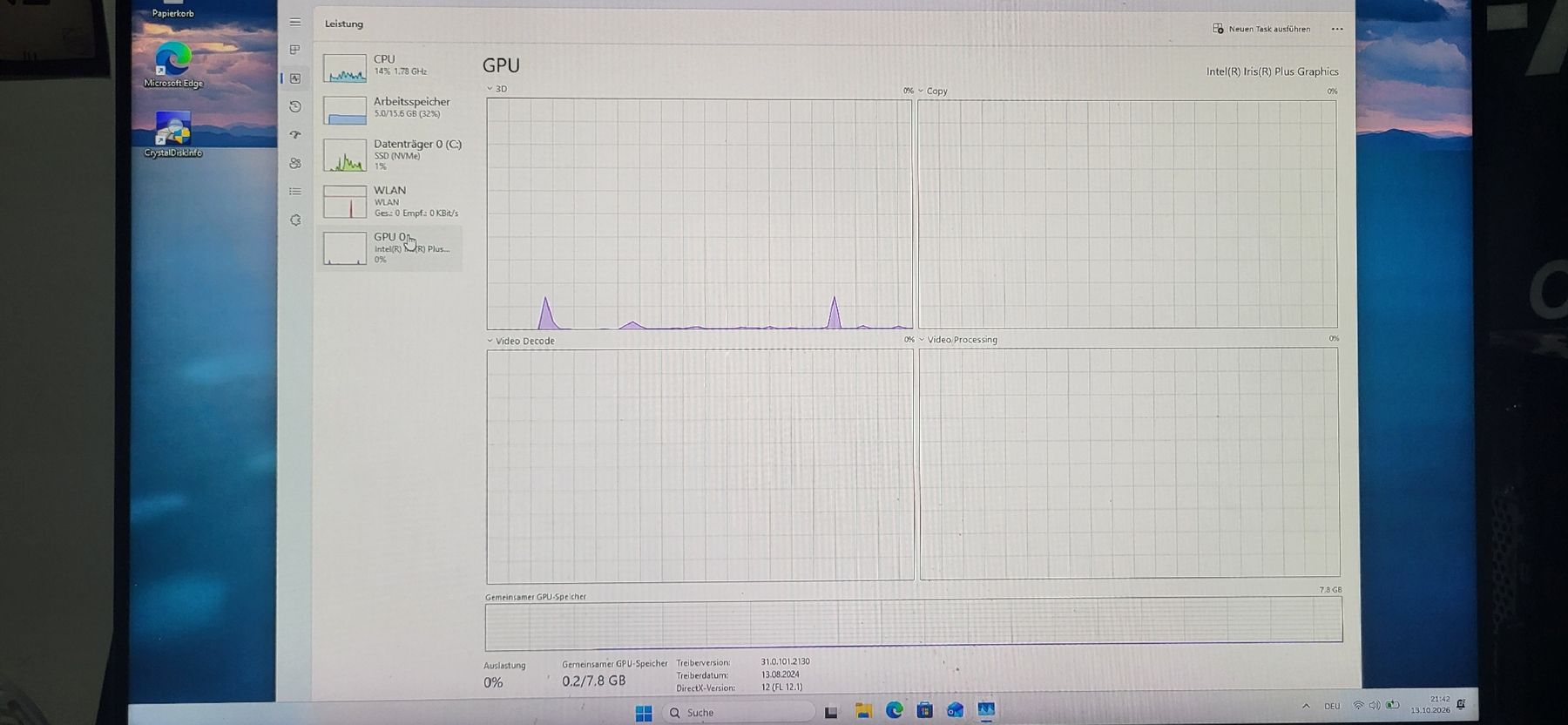Open the volume speaker tray icon

[1375, 705]
